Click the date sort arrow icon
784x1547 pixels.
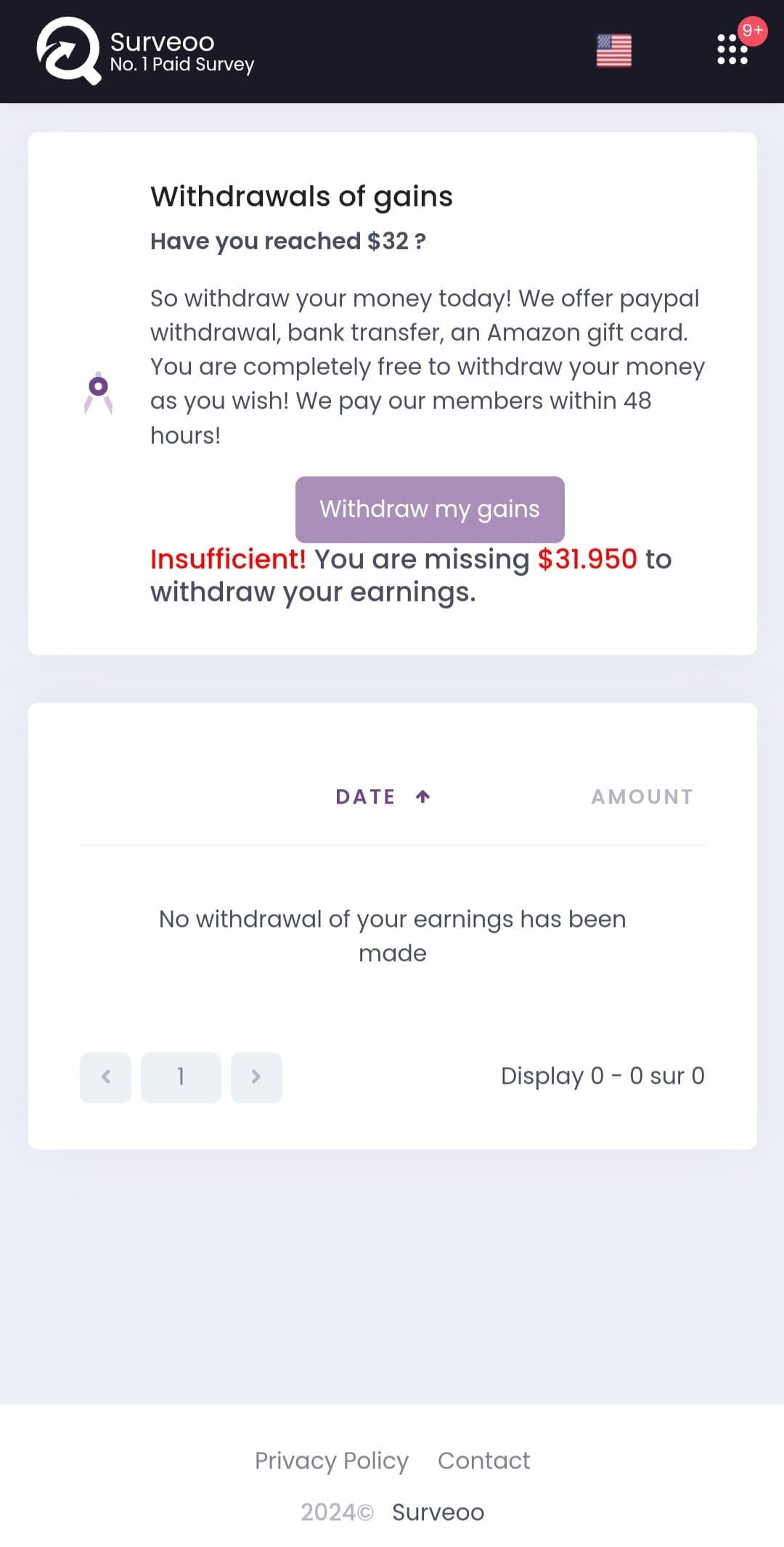[423, 796]
